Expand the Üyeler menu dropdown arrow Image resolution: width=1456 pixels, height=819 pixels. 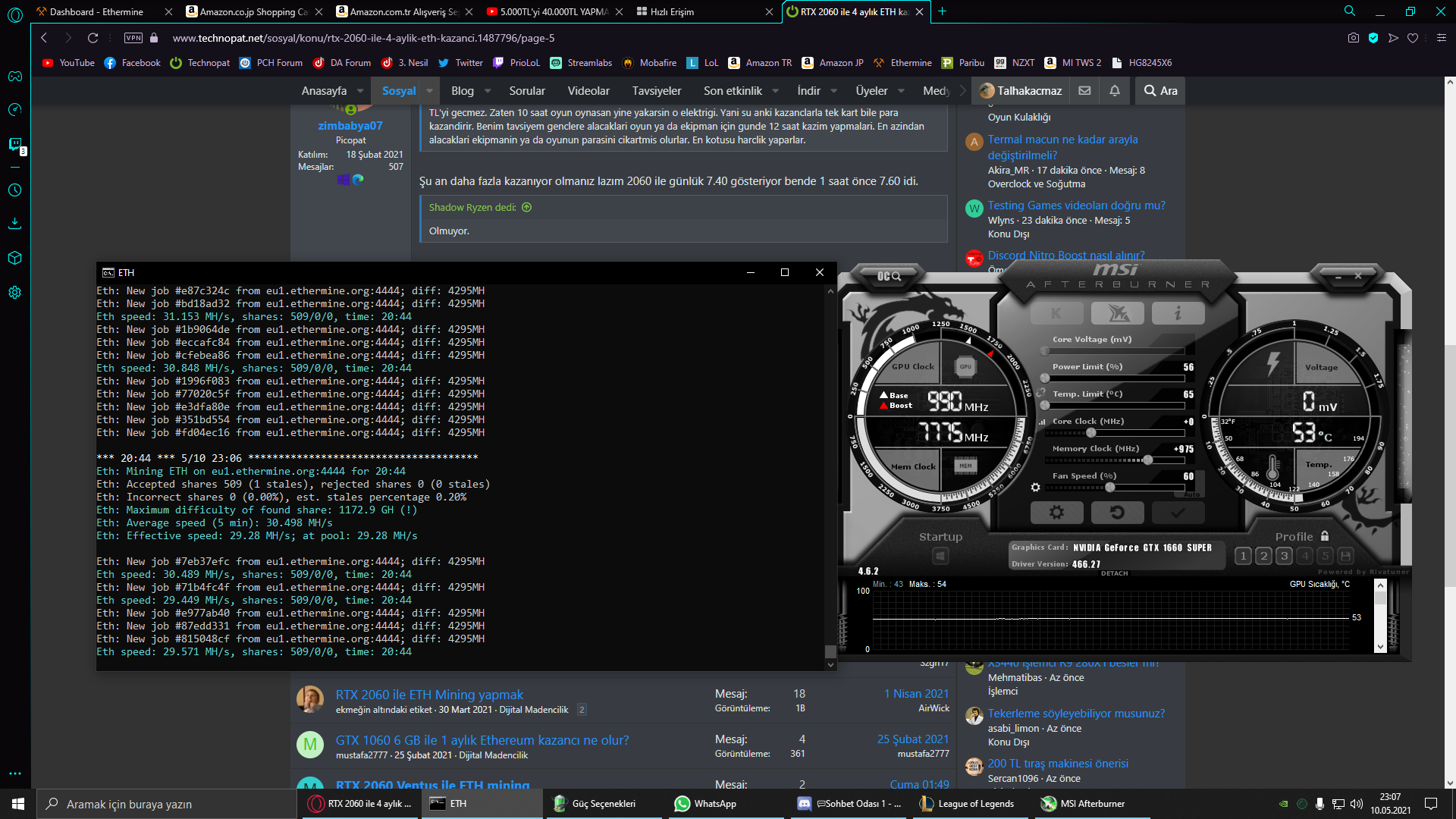[x=901, y=91]
